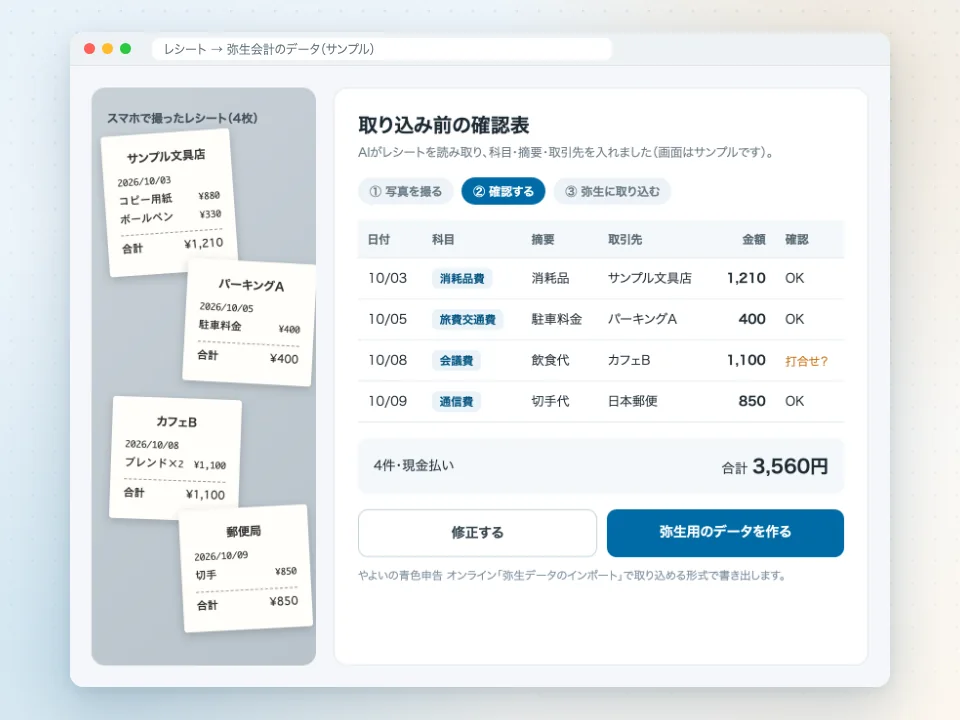Image resolution: width=960 pixels, height=720 pixels.
Task: Click the title field レシート → 弥生会計のデータ
Action: tap(381, 49)
